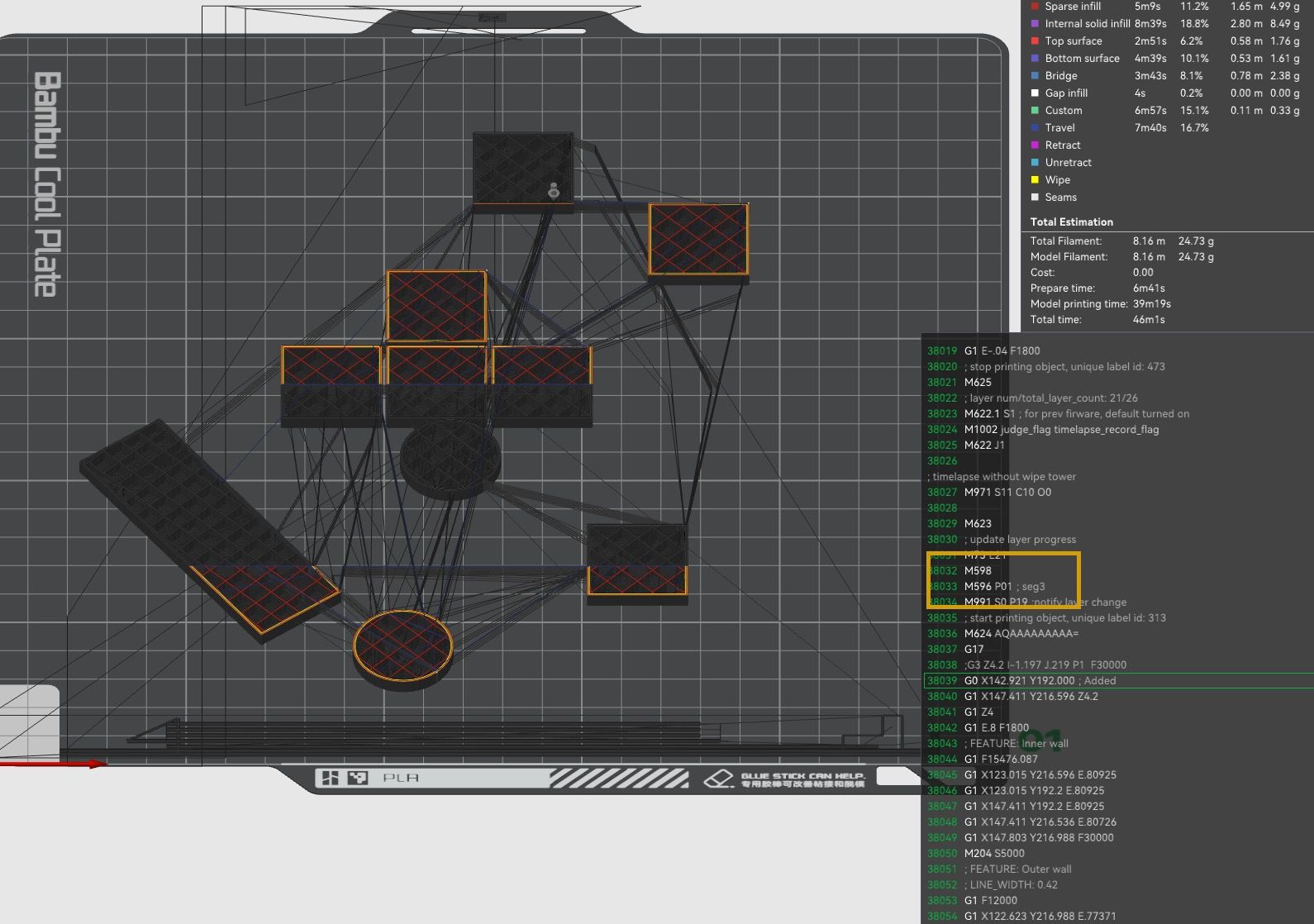
Task: Toggle the Internal solid infill swatch
Action: [1035, 24]
